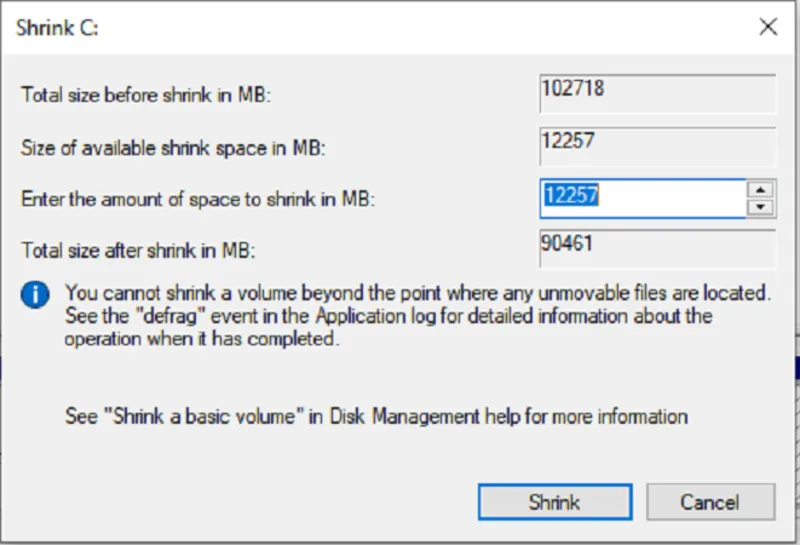
Task: Click the shrink amount input field
Action: tap(642, 198)
